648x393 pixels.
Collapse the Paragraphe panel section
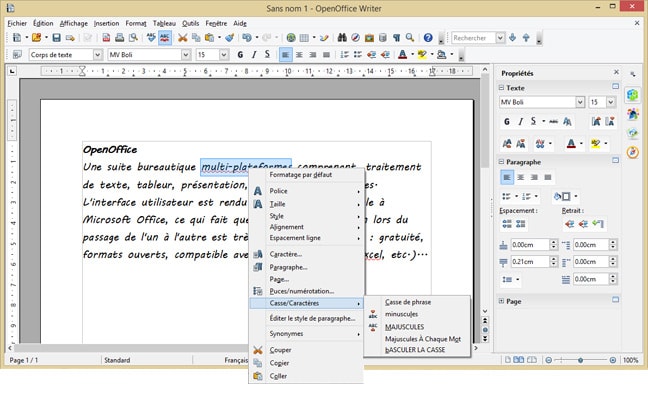tap(501, 162)
